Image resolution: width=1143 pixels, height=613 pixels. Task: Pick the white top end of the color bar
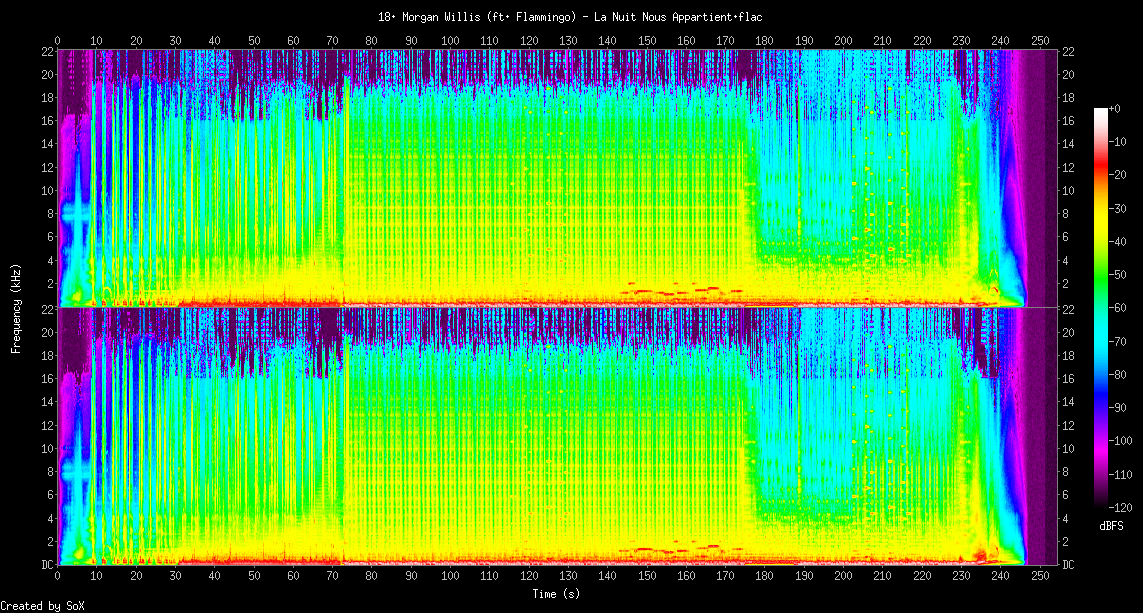coord(1101,111)
